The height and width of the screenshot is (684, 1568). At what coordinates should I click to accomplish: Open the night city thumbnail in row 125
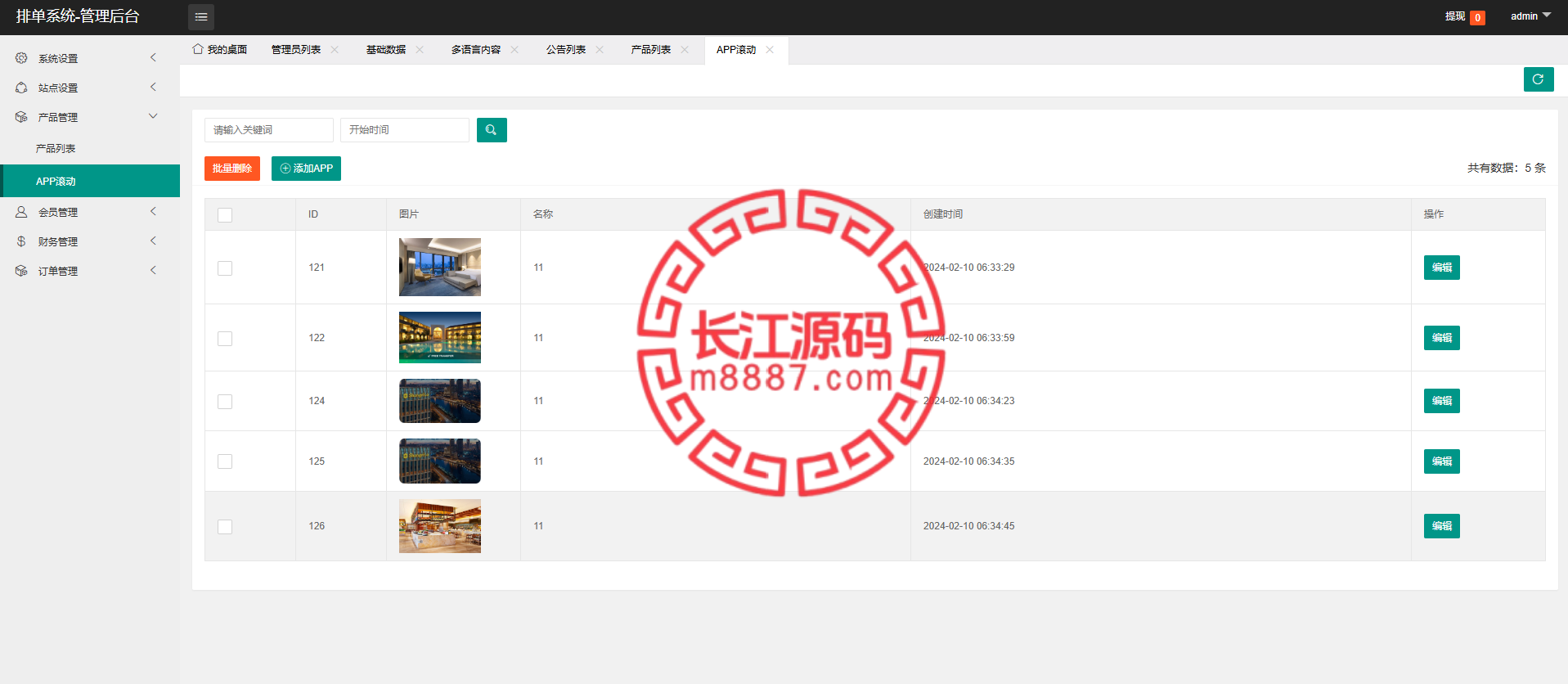click(440, 461)
